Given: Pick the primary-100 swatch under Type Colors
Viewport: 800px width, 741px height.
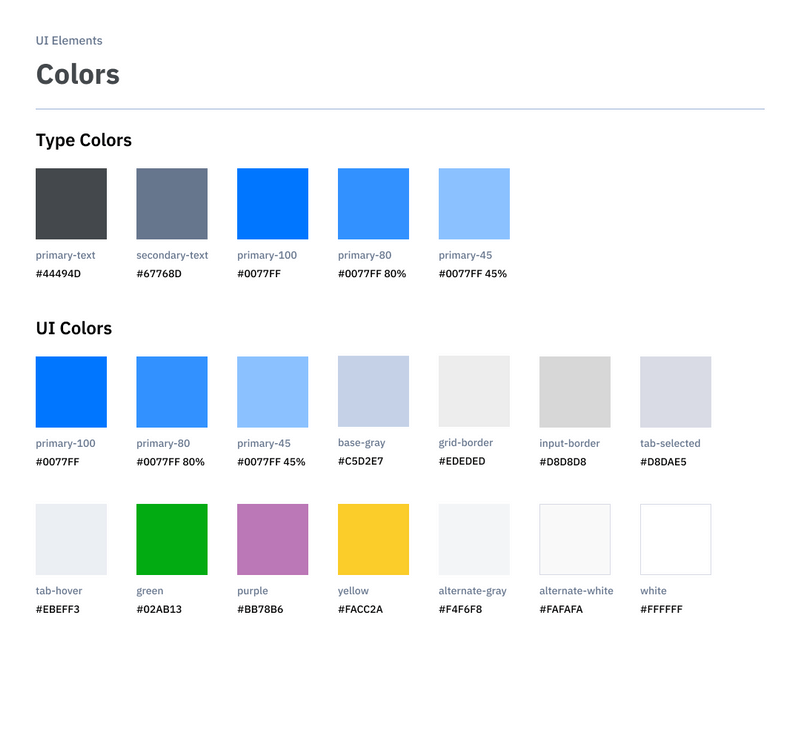Looking at the screenshot, I should pos(272,204).
